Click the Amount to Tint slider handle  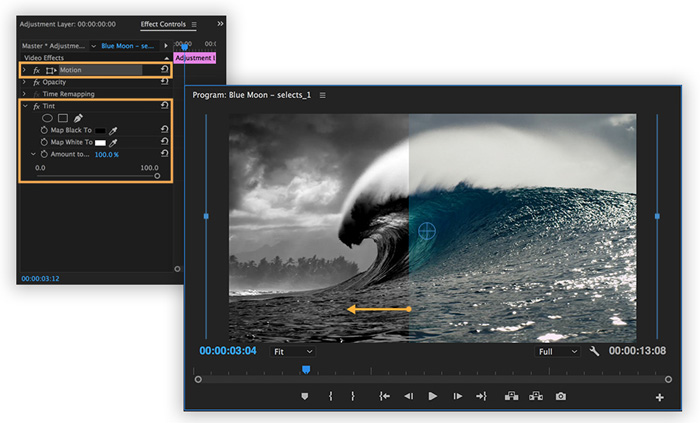pyautogui.click(x=157, y=176)
